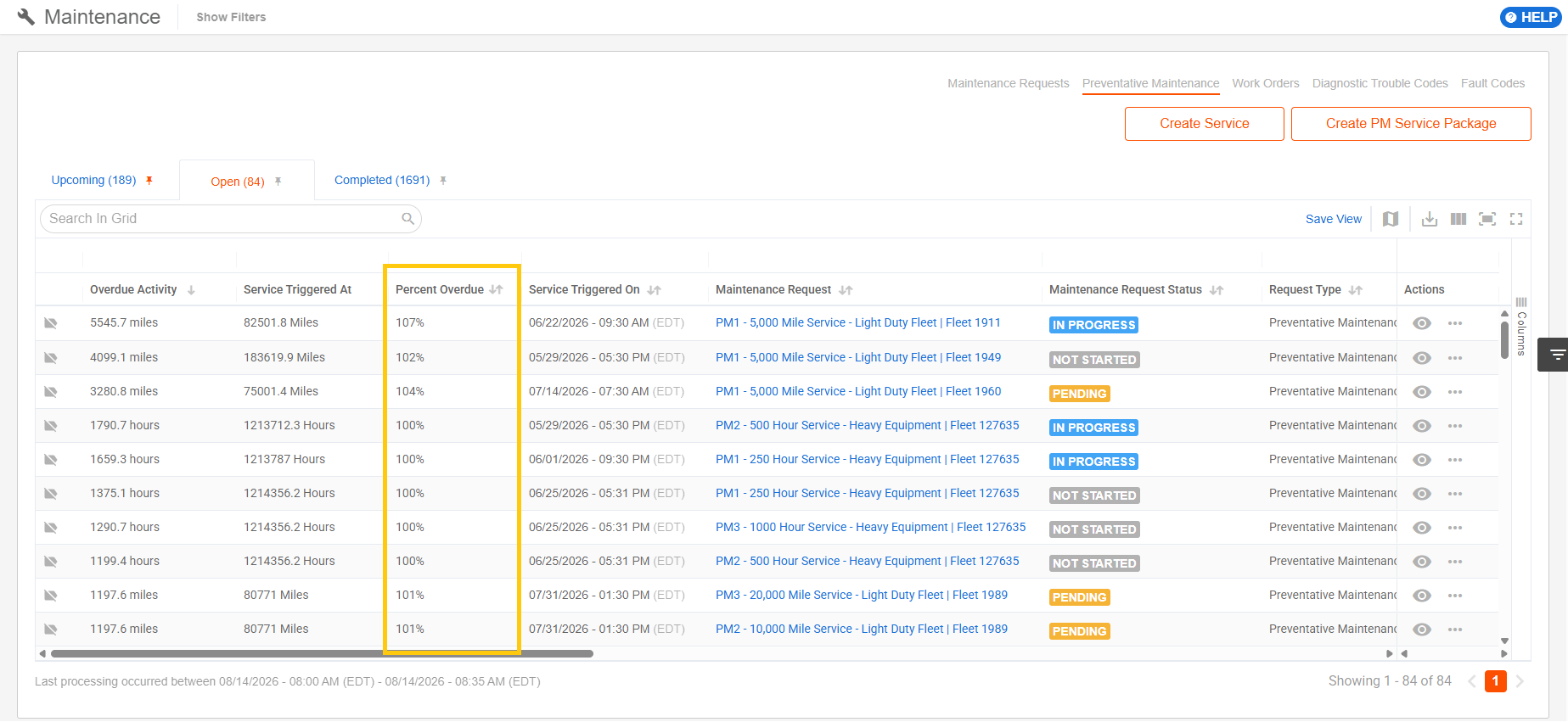Select Preventative Maintenance tab

(x=1150, y=83)
